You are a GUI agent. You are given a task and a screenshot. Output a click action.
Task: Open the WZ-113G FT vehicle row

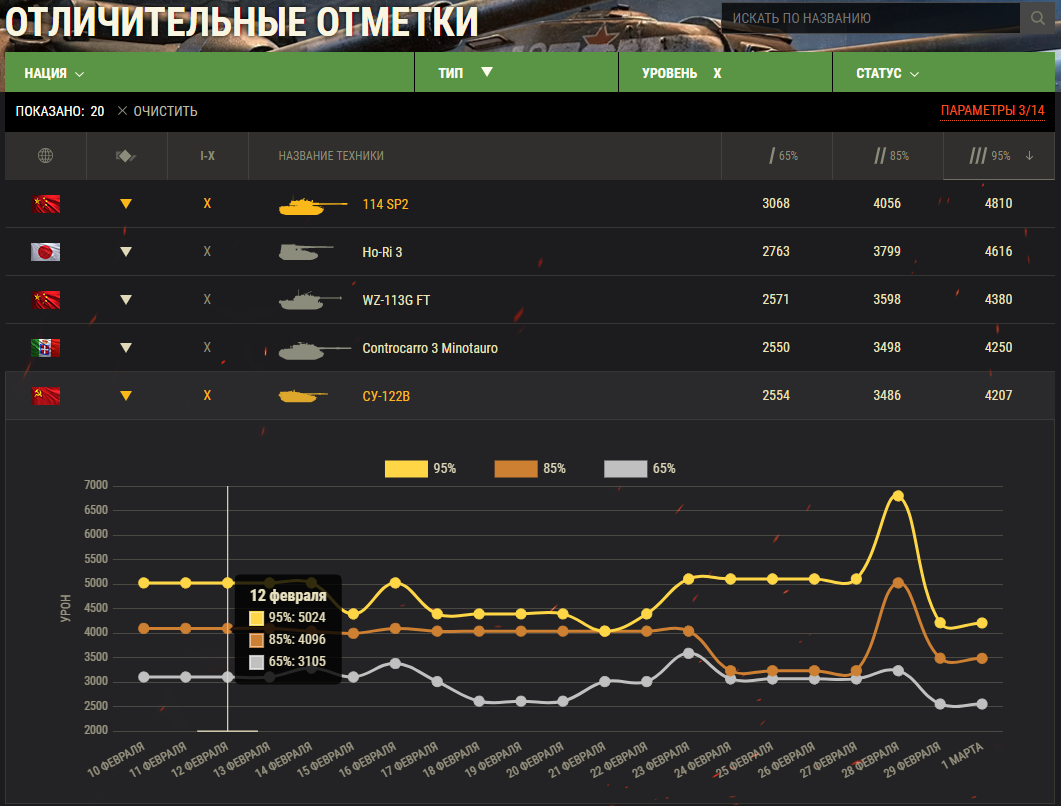click(530, 300)
